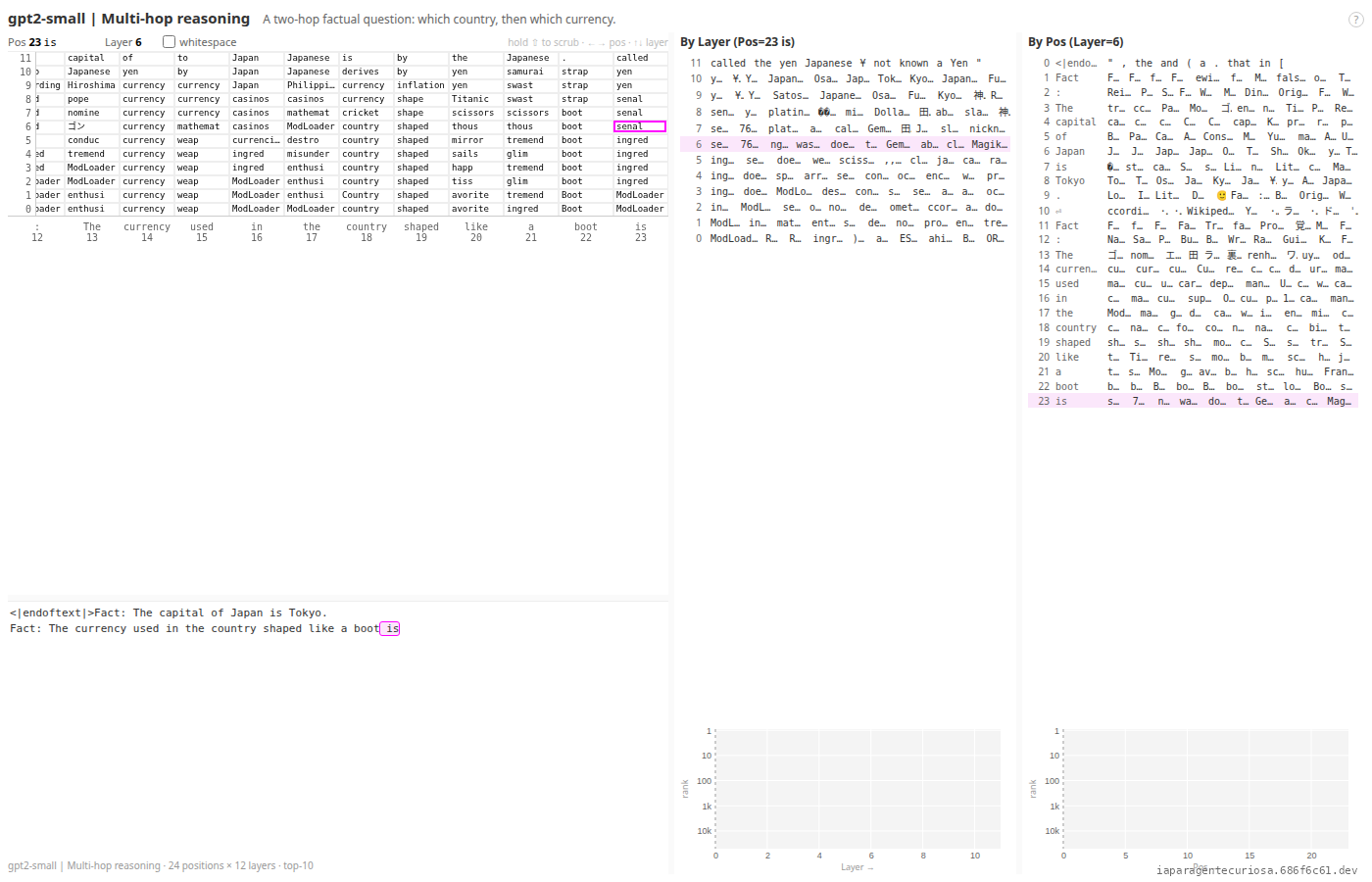Viewport: 1372px width, 882px height.
Task: Select layer 0 row in By Layer list
Action: (845, 238)
